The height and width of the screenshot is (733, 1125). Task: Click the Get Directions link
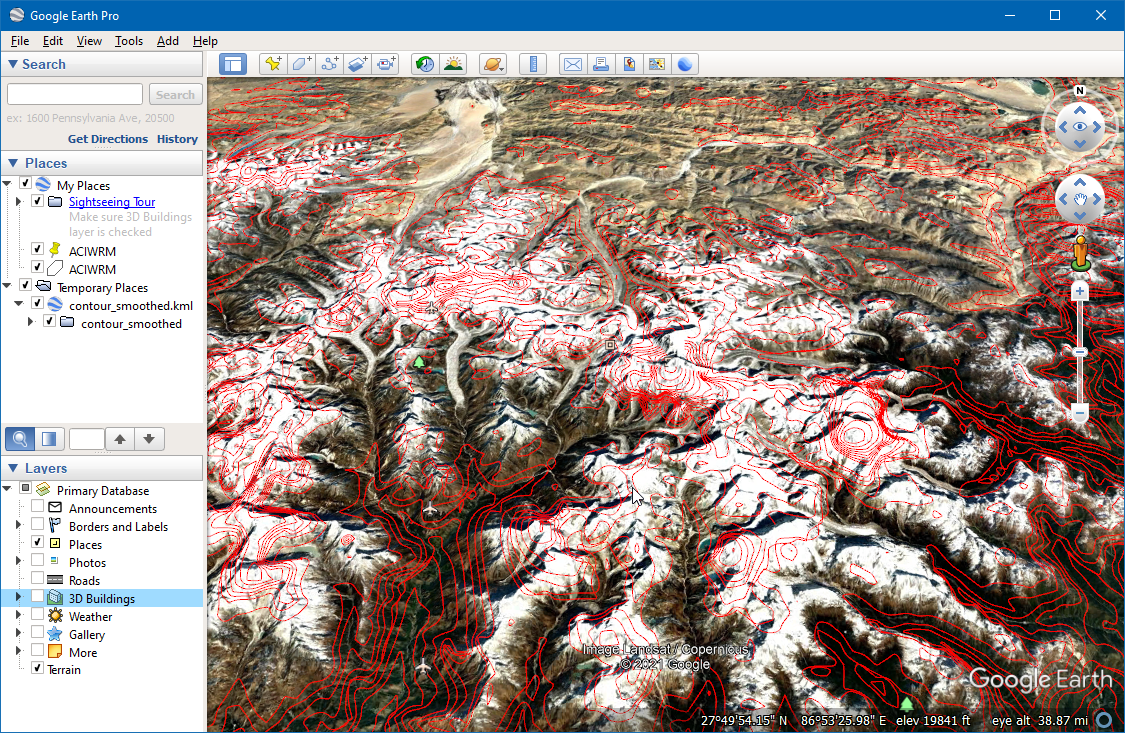click(x=108, y=139)
